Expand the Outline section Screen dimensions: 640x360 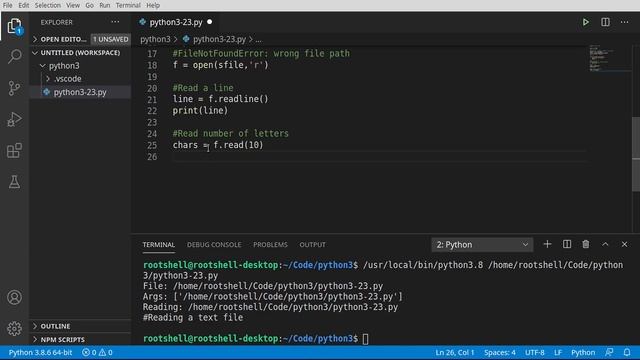(x=55, y=326)
